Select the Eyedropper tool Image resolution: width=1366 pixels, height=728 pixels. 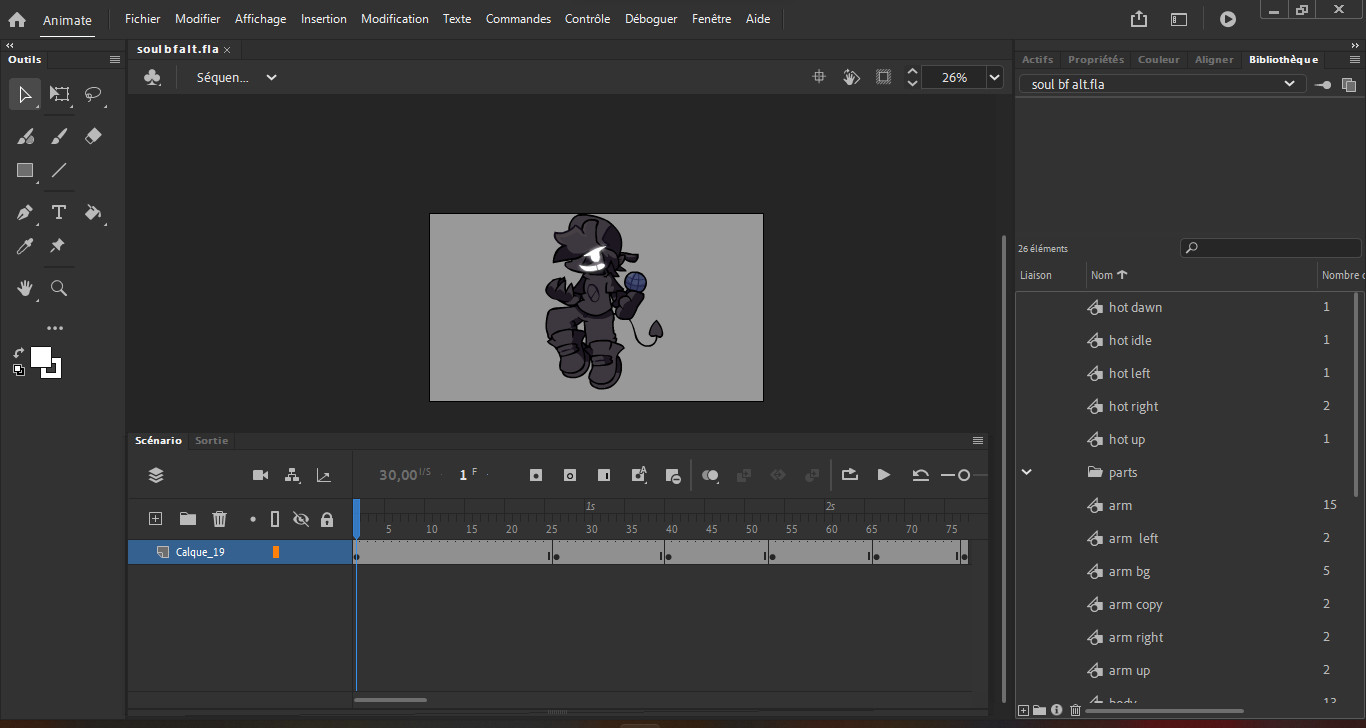[x=24, y=246]
